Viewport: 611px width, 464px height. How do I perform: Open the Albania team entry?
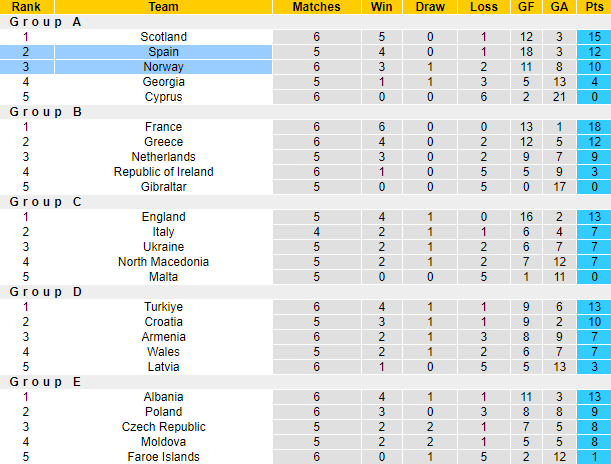[x=163, y=397]
